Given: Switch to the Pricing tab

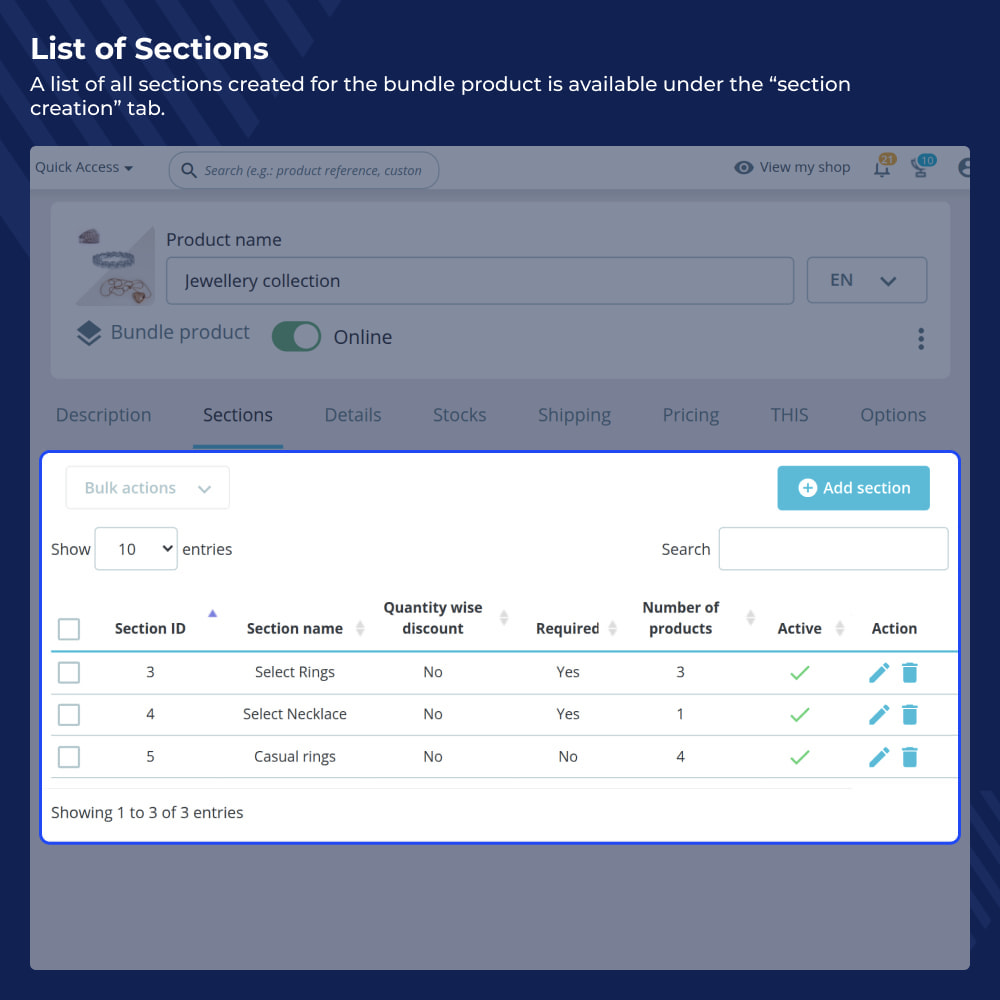Looking at the screenshot, I should (690, 415).
